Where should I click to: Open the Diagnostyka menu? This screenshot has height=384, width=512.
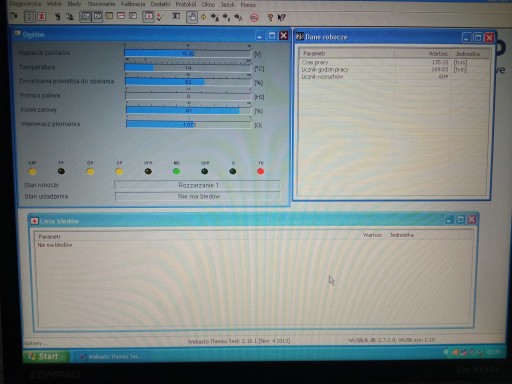(x=25, y=4)
